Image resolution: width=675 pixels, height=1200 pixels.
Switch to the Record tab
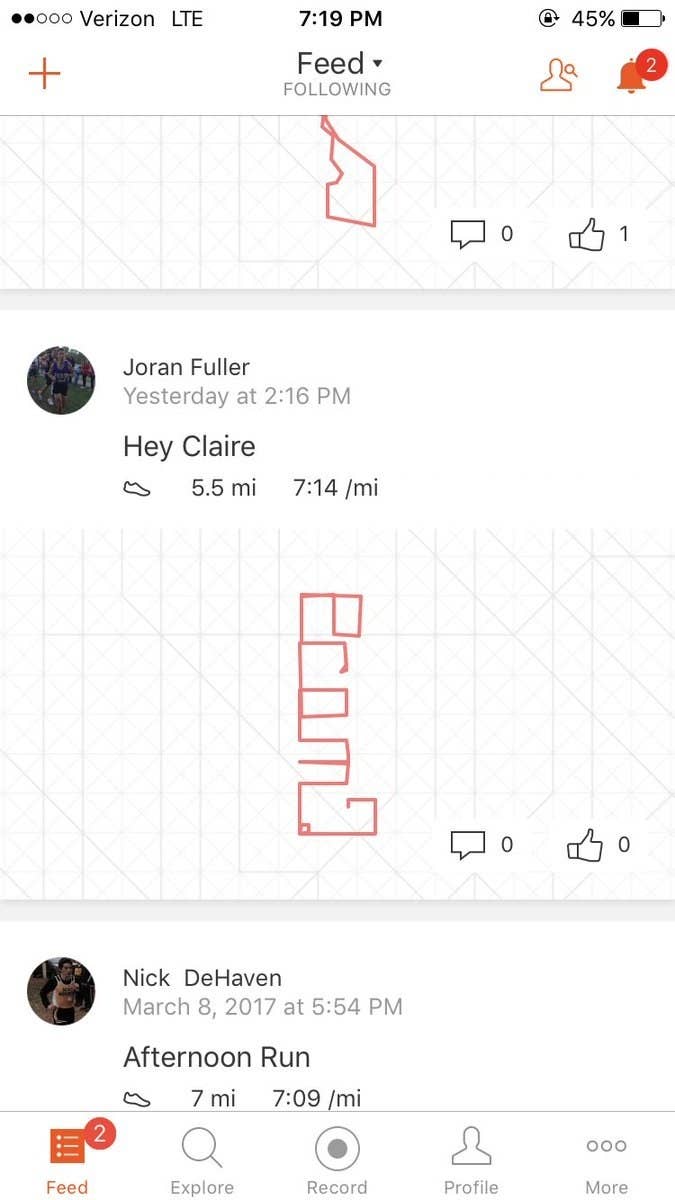pos(337,1160)
